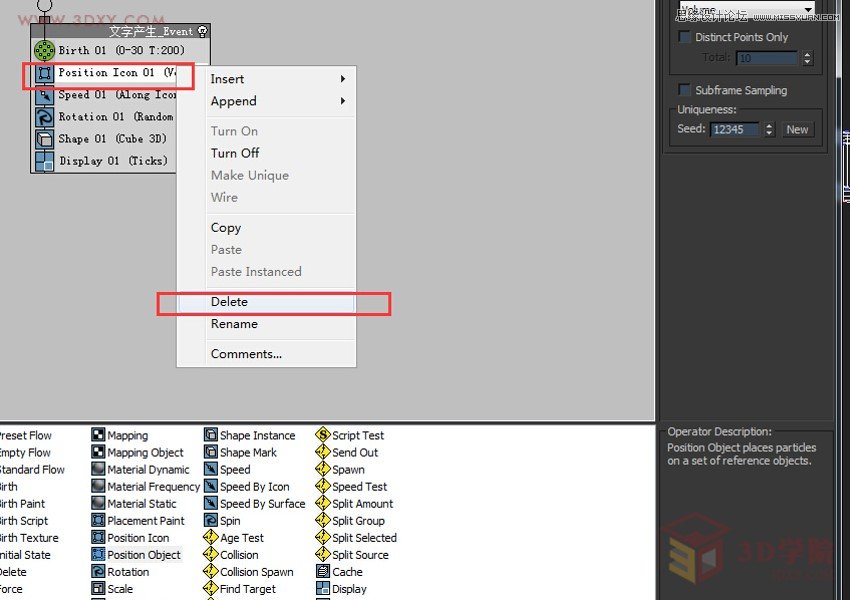Enable Distinct Points Only checkbox

pyautogui.click(x=685, y=37)
